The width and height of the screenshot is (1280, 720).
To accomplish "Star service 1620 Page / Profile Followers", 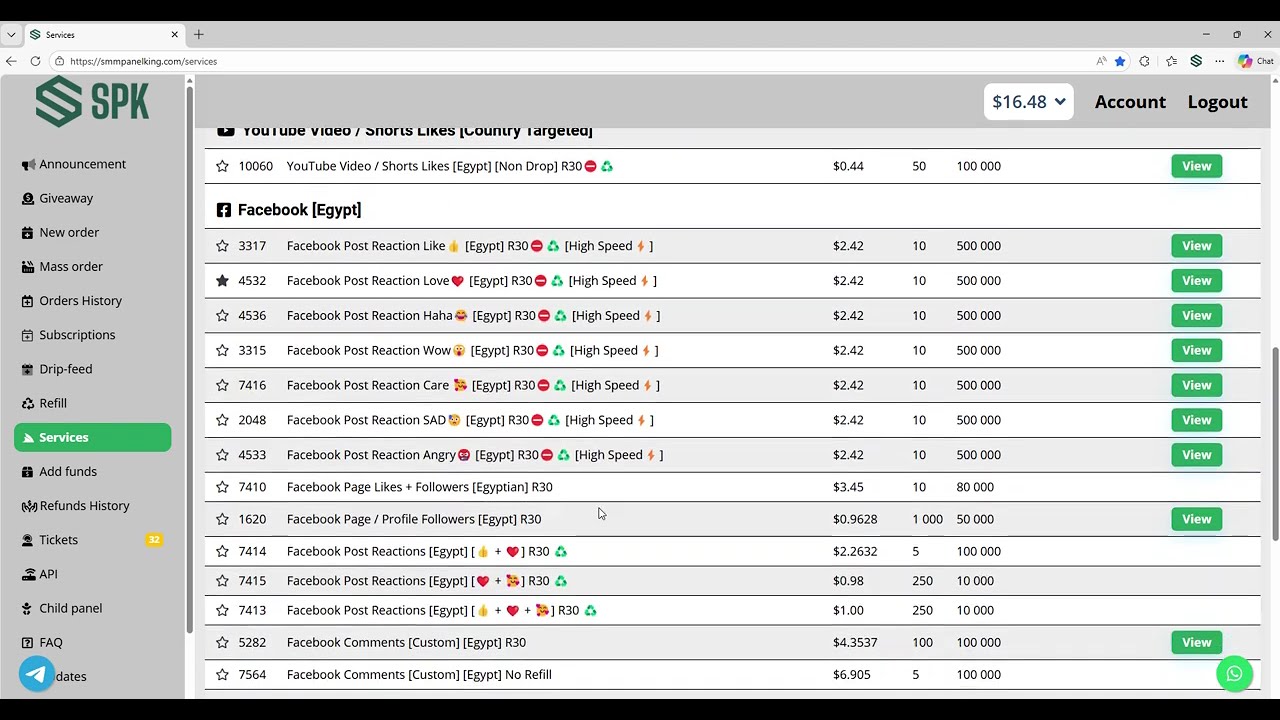I will coord(222,519).
